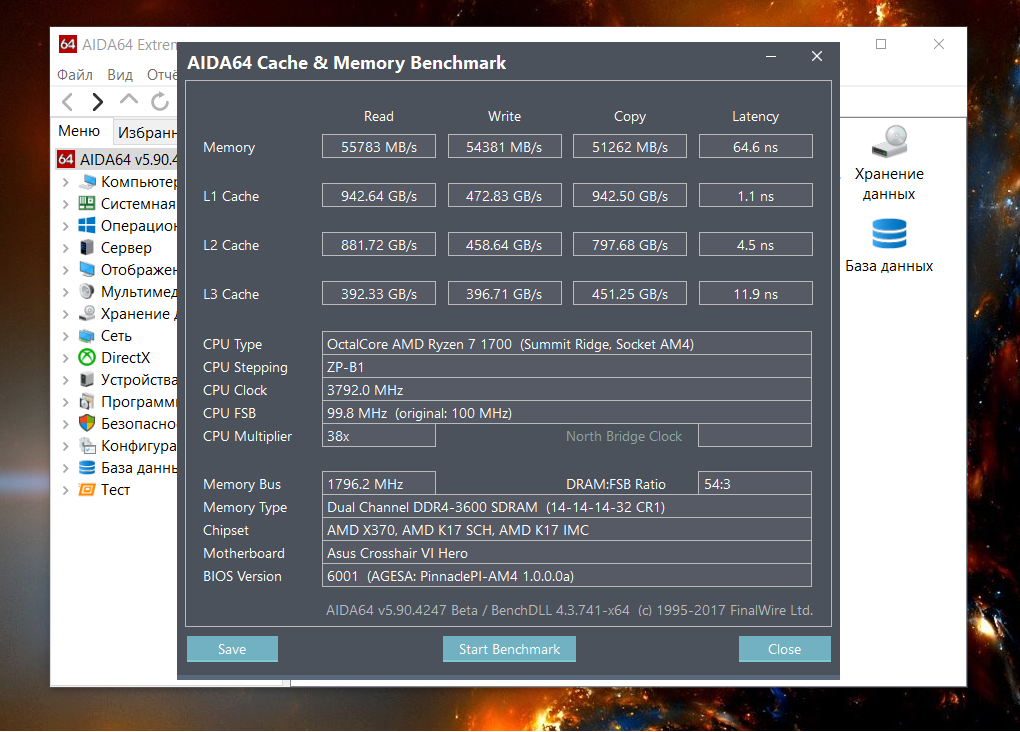The height and width of the screenshot is (732, 1020).
Task: Click the L3 Cache Latency 11.9 ns
Action: (x=755, y=293)
